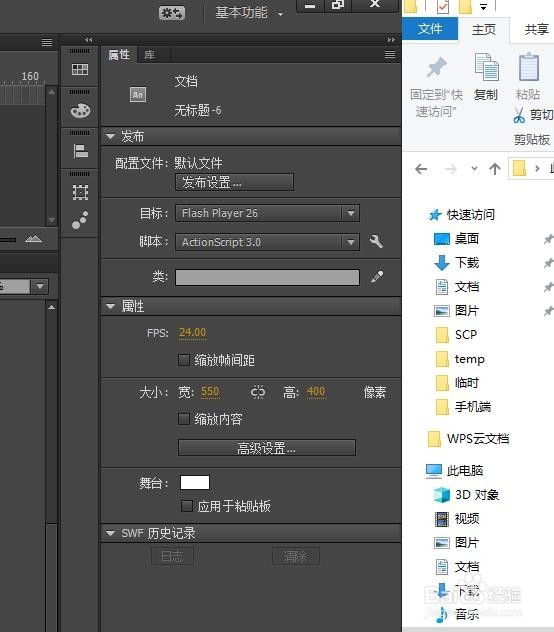This screenshot has width=554, height=632.
Task: Open the Explorer recent locations dropdown arrow
Action: tap(475, 168)
